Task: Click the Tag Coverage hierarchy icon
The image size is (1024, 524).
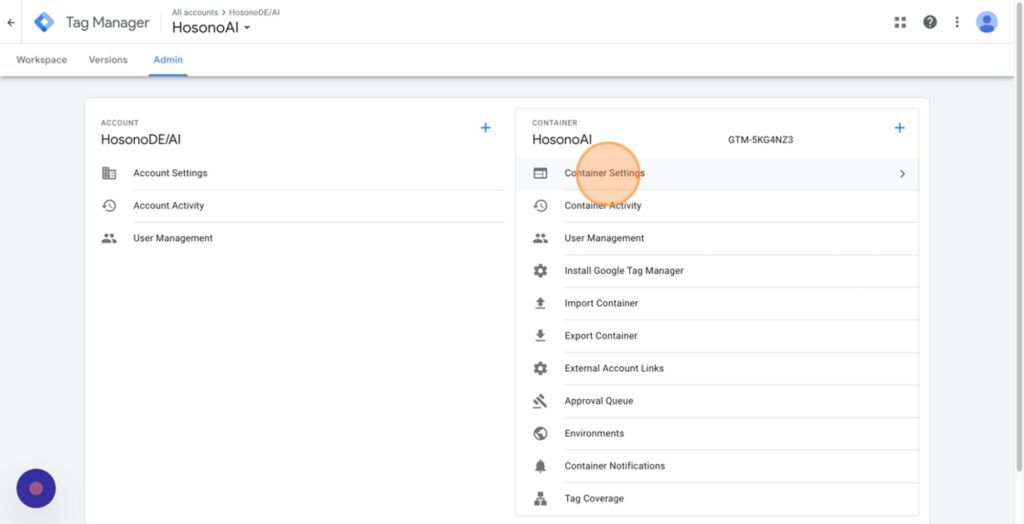Action: 540,499
